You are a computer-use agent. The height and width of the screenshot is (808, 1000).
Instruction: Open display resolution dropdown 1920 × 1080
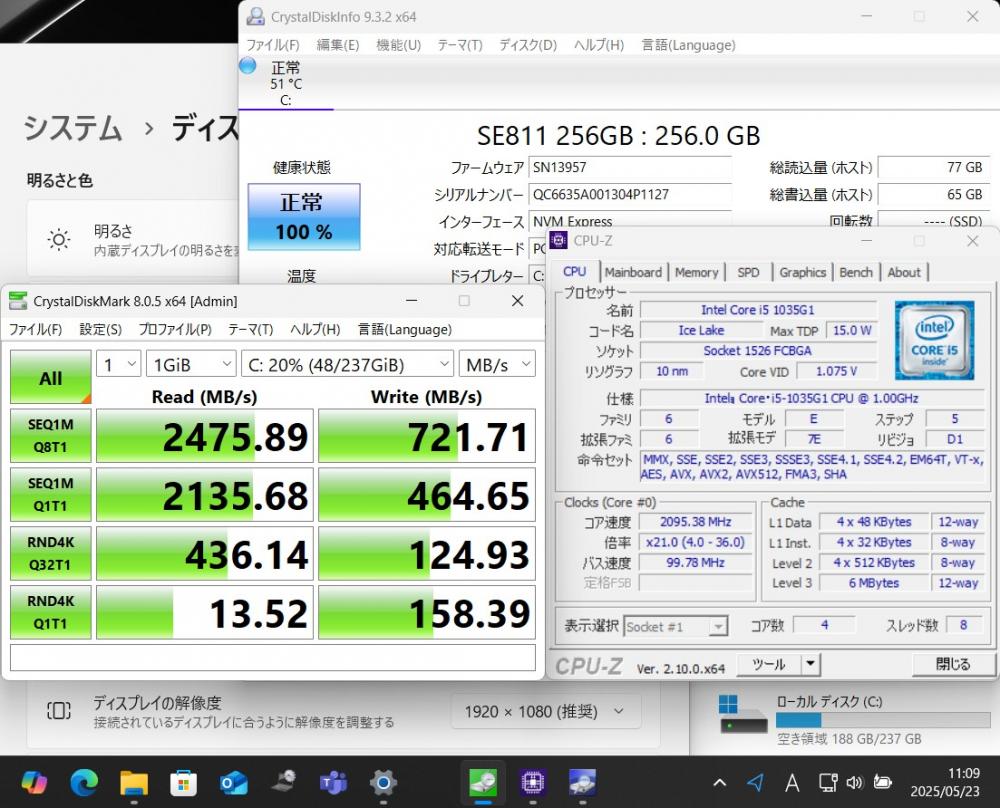(x=545, y=711)
